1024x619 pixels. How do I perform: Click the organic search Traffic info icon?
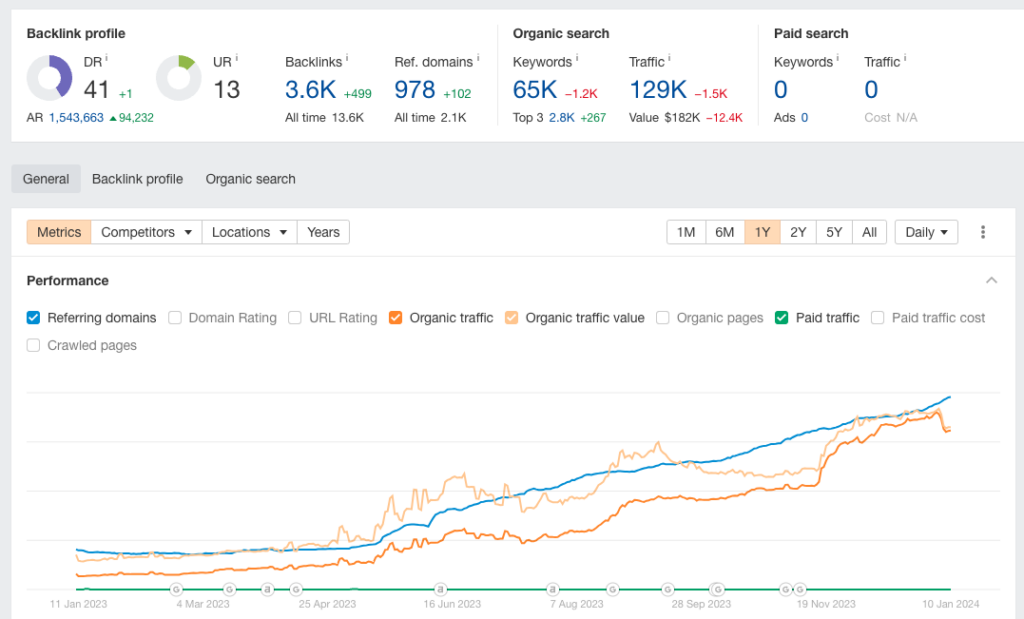pyautogui.click(x=670, y=60)
